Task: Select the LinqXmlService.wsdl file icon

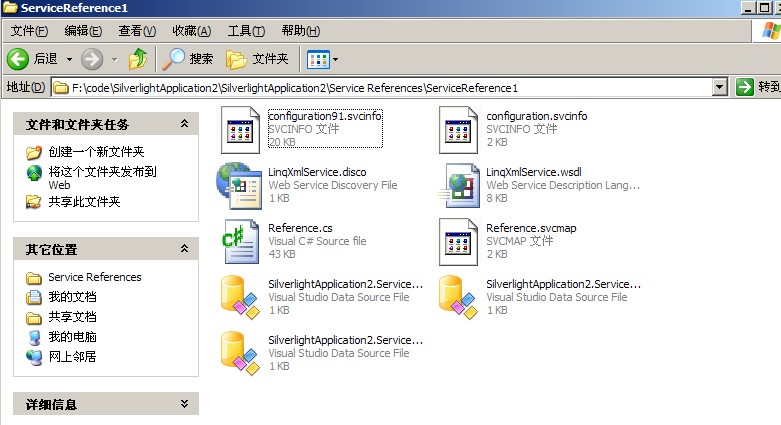Action: tap(458, 186)
